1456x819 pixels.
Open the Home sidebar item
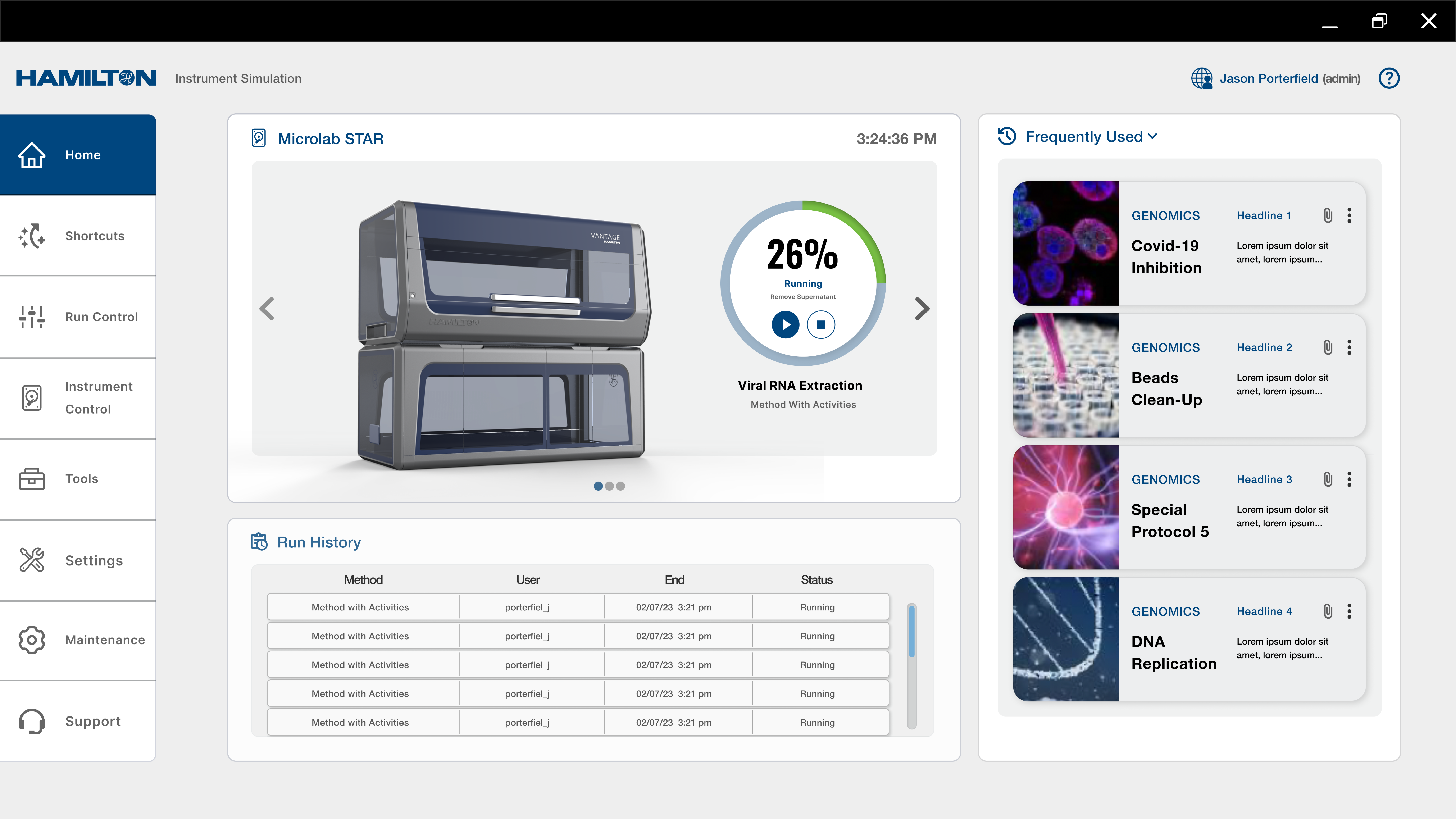coord(78,155)
